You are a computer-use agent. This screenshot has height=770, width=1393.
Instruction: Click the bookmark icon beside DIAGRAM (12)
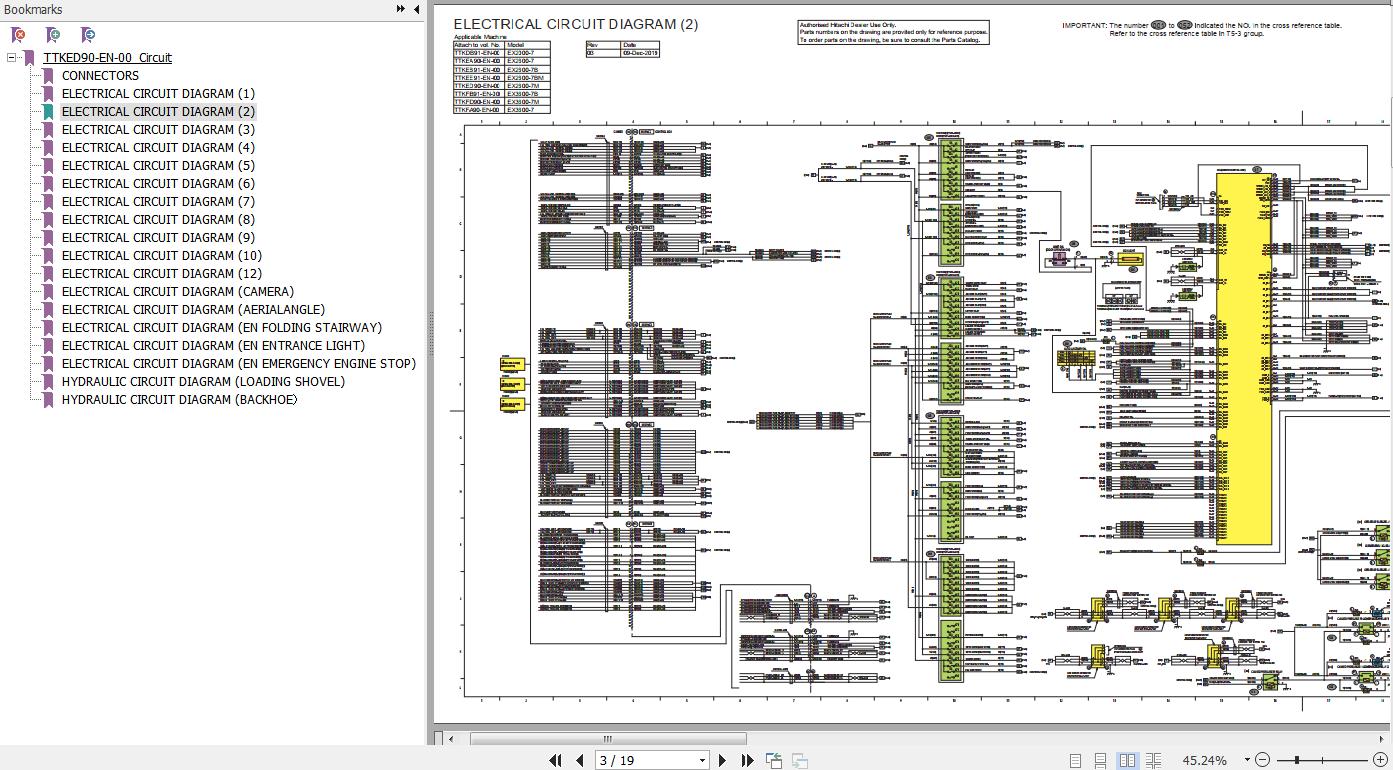tap(48, 274)
